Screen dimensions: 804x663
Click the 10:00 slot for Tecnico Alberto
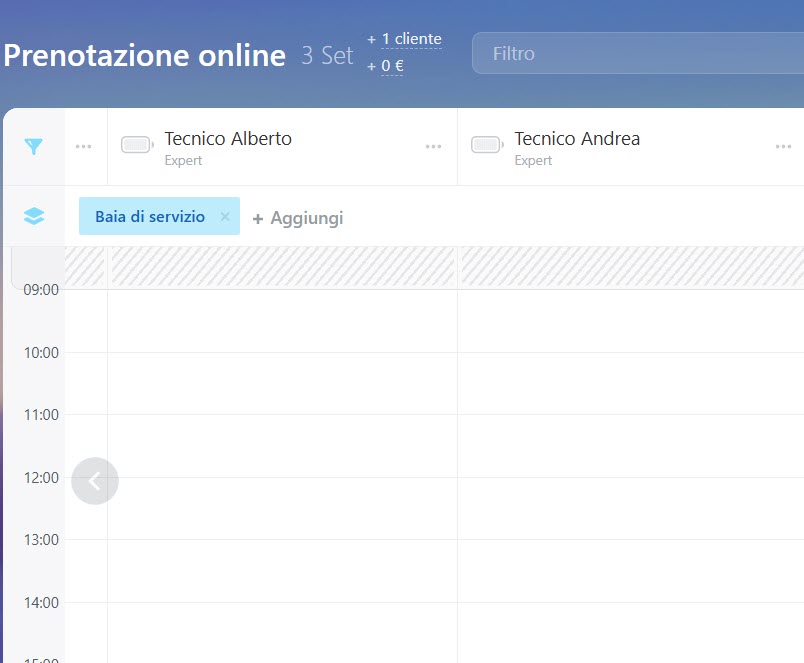[x=282, y=383]
